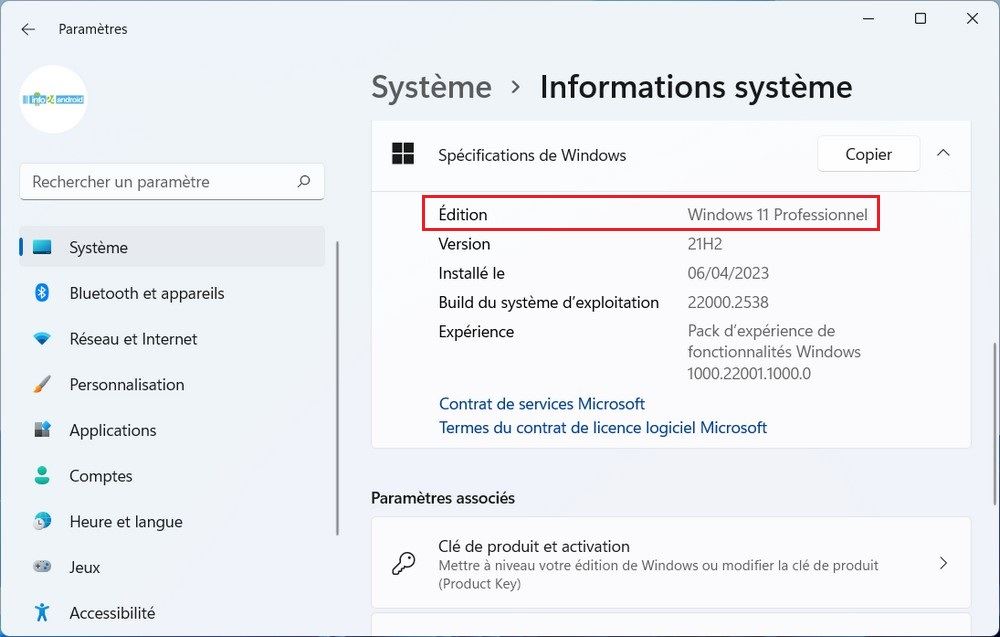Click the Comptes person icon
The height and width of the screenshot is (637, 1000).
tap(42, 476)
